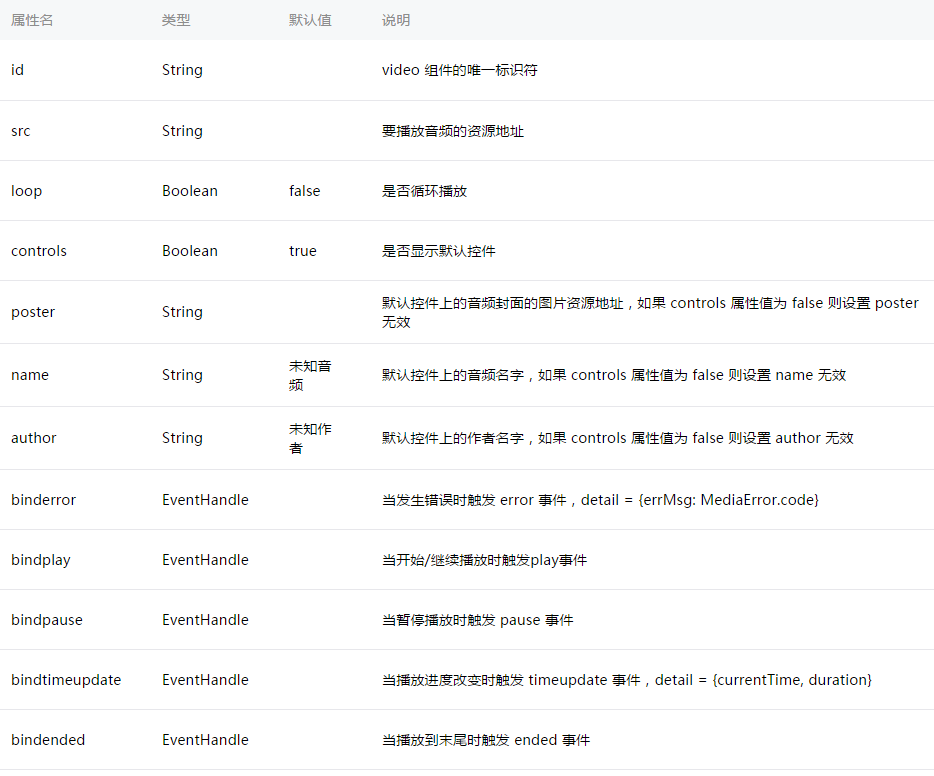Click the bindtimeupdate timeupdate event description
This screenshot has width=934, height=776.
tap(626, 680)
